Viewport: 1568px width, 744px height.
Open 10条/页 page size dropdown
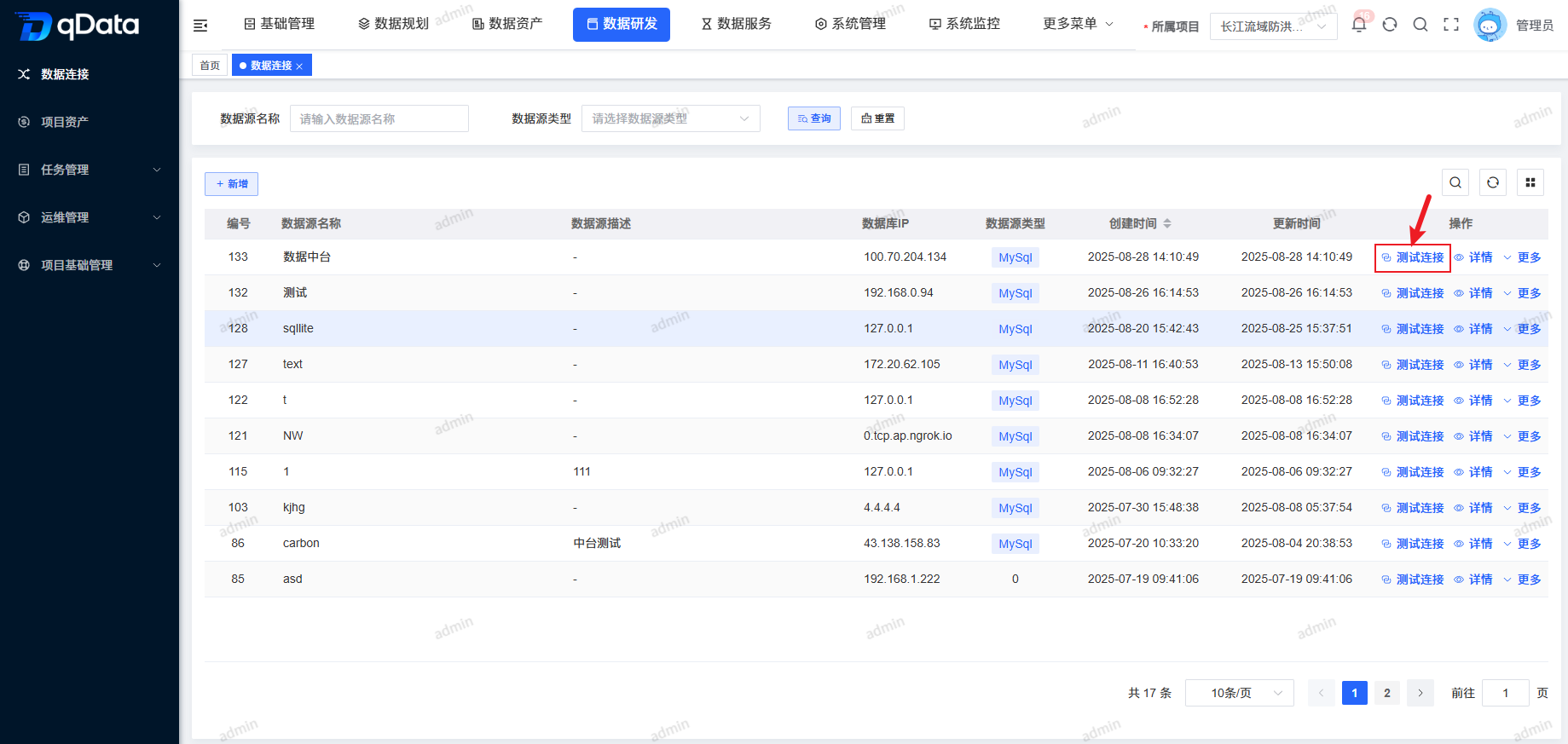pyautogui.click(x=1240, y=693)
